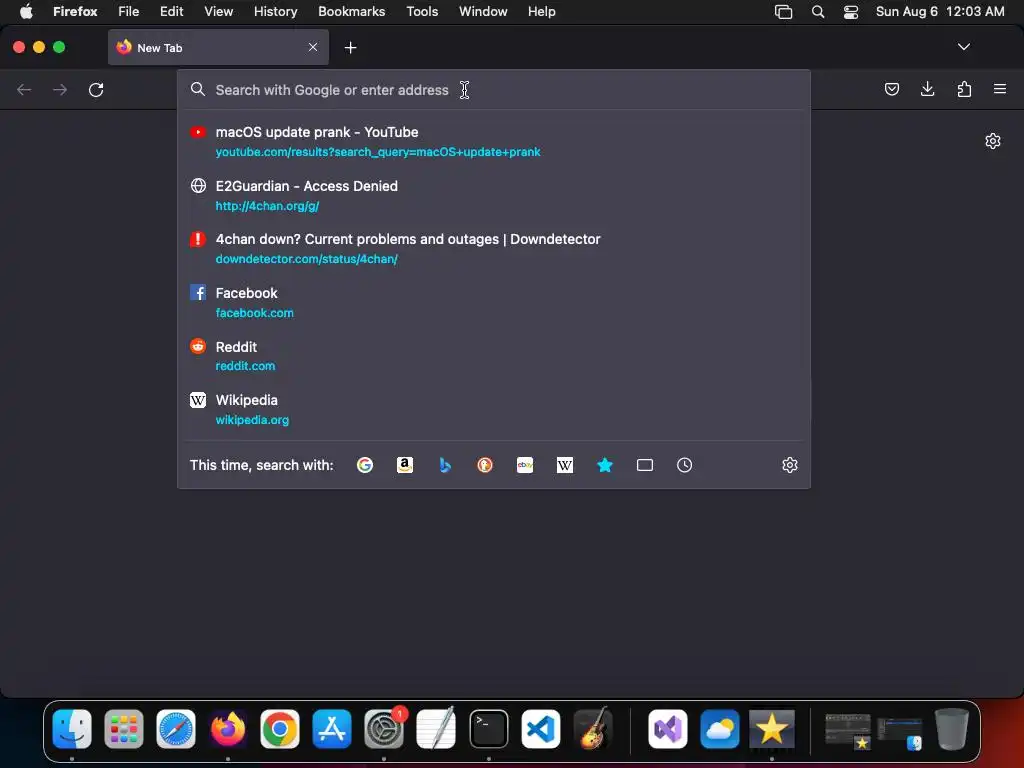Search bookmarks with the star icon
Viewport: 1024px width, 768px height.
point(605,465)
